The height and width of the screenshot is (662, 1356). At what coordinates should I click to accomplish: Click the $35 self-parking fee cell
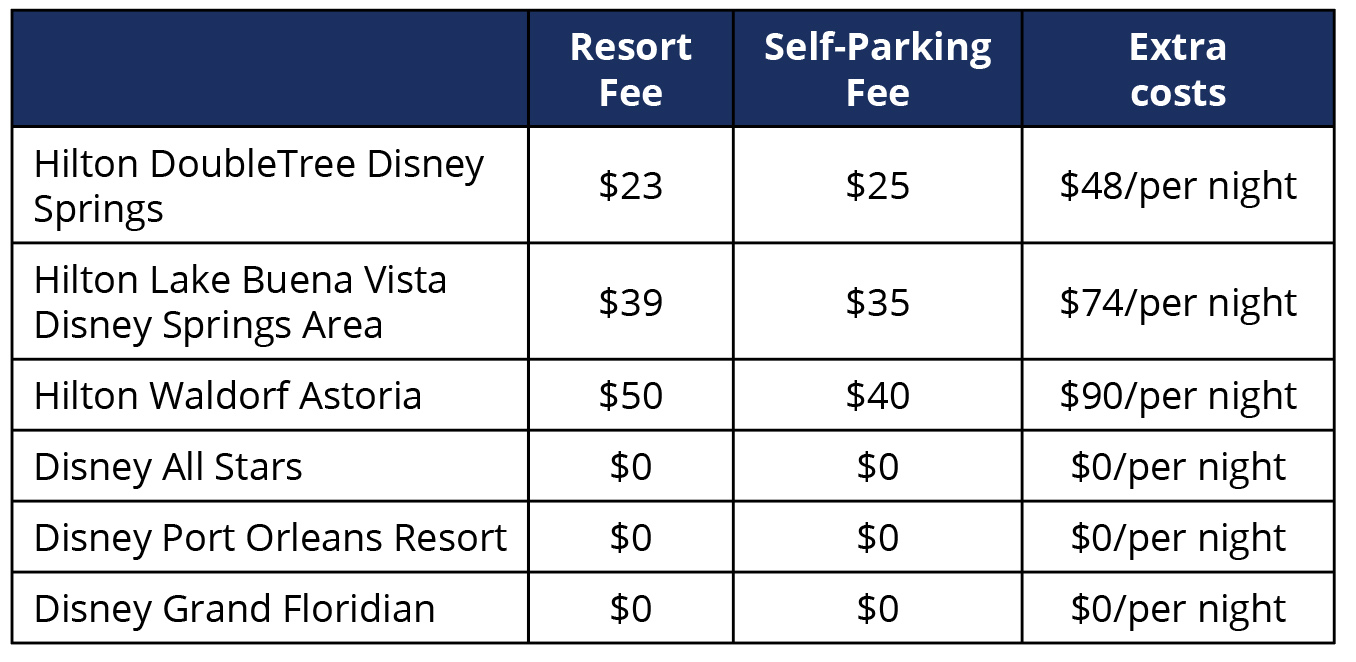878,302
